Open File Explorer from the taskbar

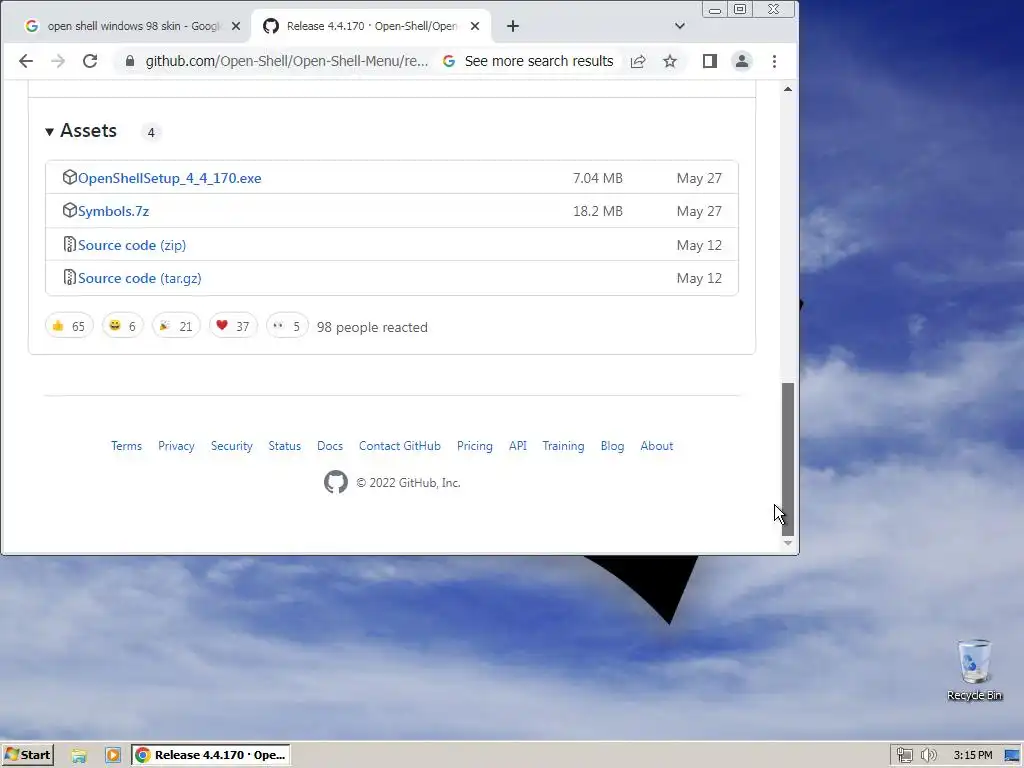coord(79,756)
